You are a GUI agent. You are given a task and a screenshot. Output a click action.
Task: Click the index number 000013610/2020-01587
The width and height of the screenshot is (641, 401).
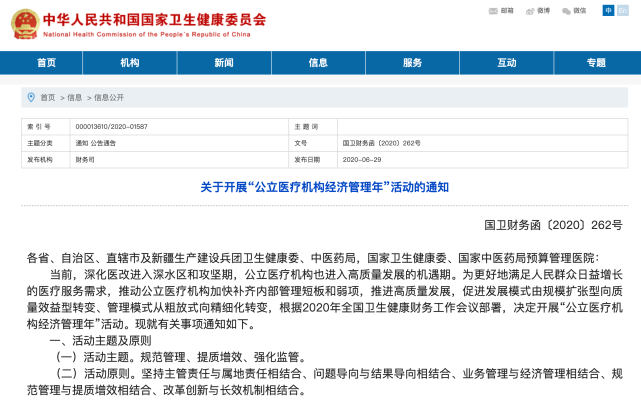coord(112,128)
